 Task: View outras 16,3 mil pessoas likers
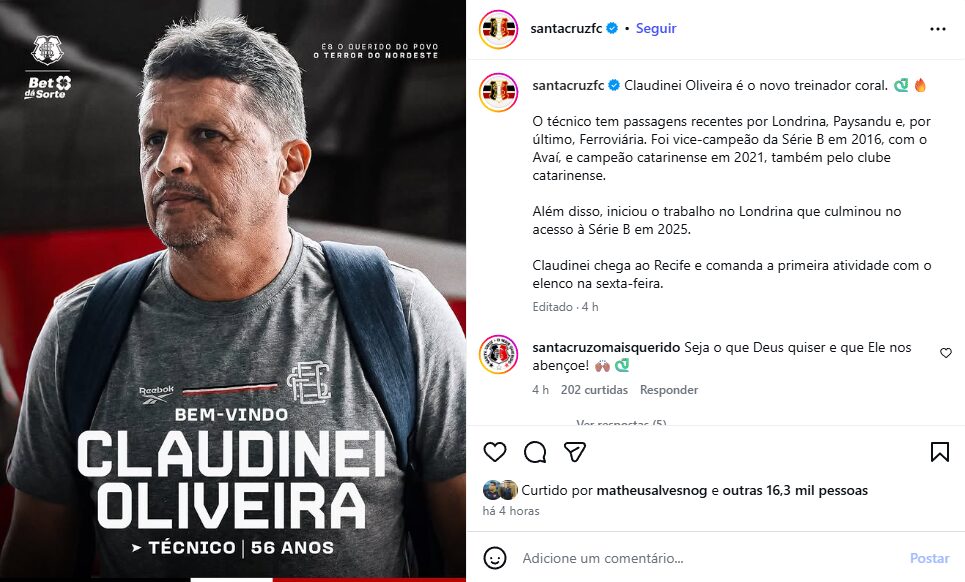795,490
